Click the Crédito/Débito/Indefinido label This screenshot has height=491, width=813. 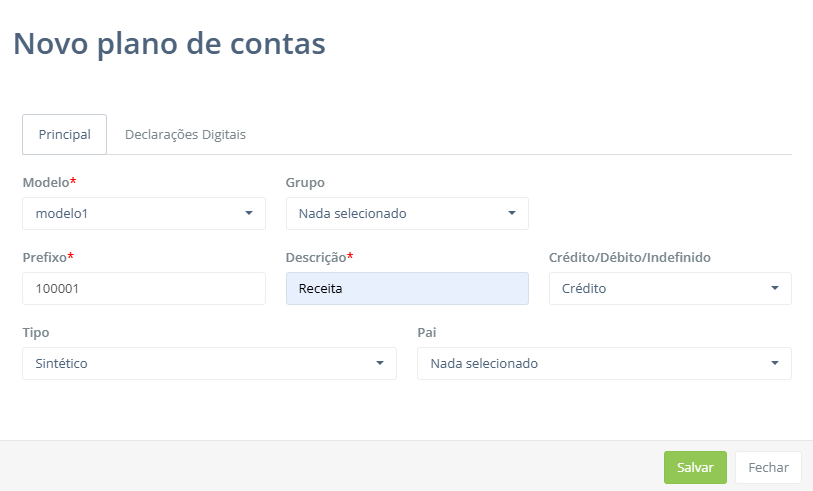coord(629,257)
